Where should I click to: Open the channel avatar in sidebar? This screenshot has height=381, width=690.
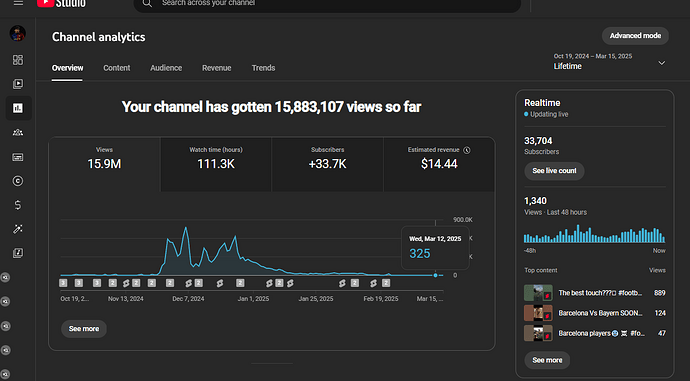[x=18, y=33]
